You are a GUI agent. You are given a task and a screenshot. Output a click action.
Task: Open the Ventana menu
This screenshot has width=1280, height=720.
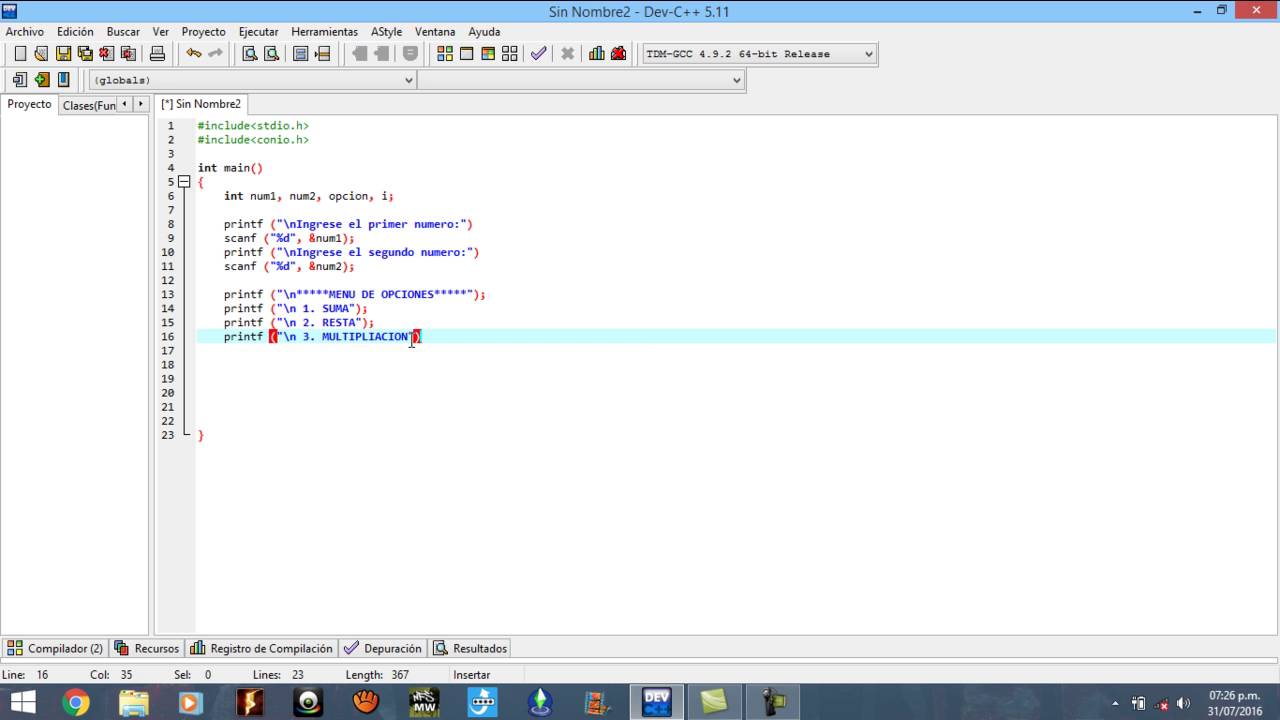coord(435,32)
